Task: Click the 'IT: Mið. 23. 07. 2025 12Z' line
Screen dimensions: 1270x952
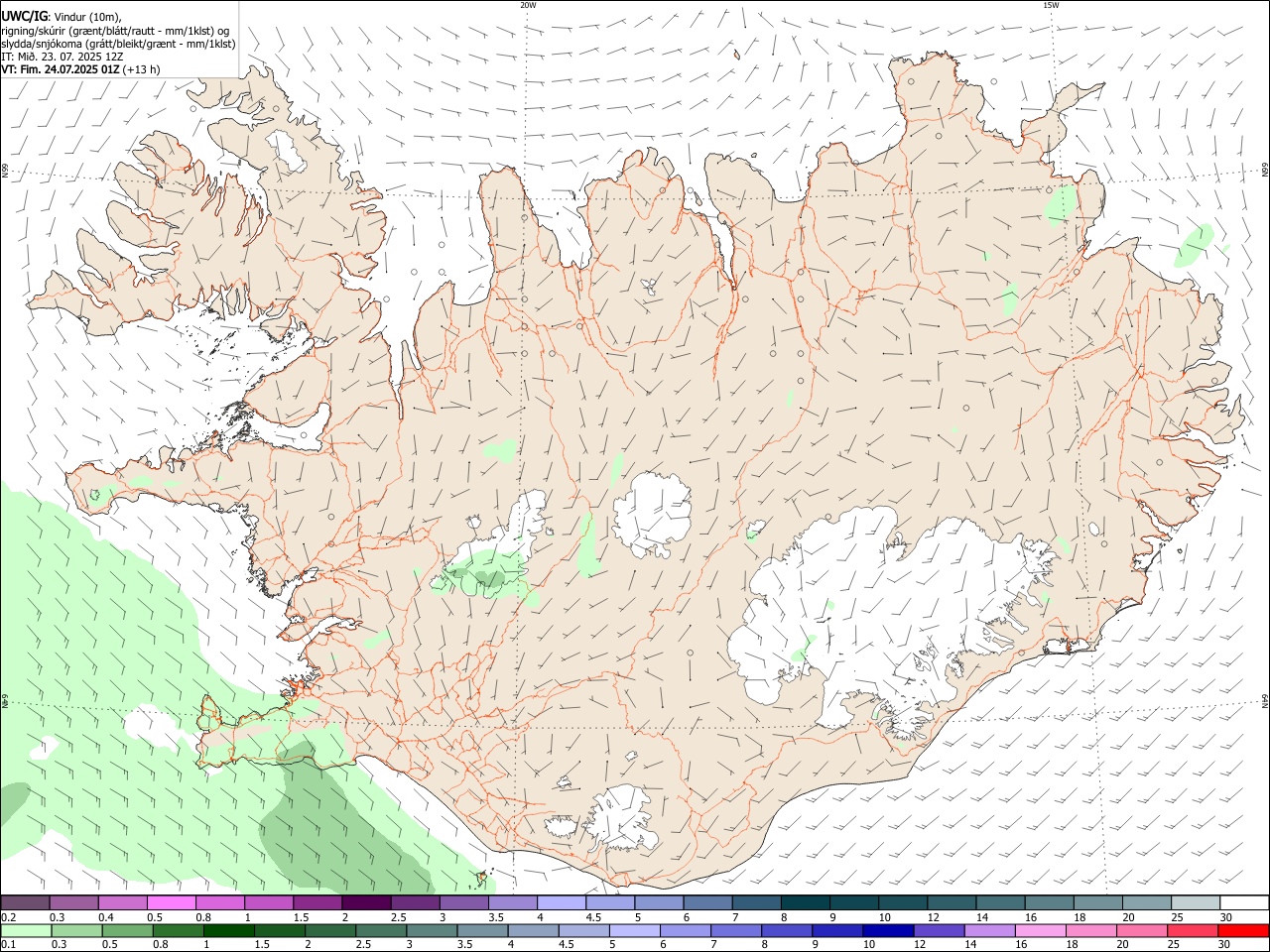Action: pyautogui.click(x=63, y=57)
